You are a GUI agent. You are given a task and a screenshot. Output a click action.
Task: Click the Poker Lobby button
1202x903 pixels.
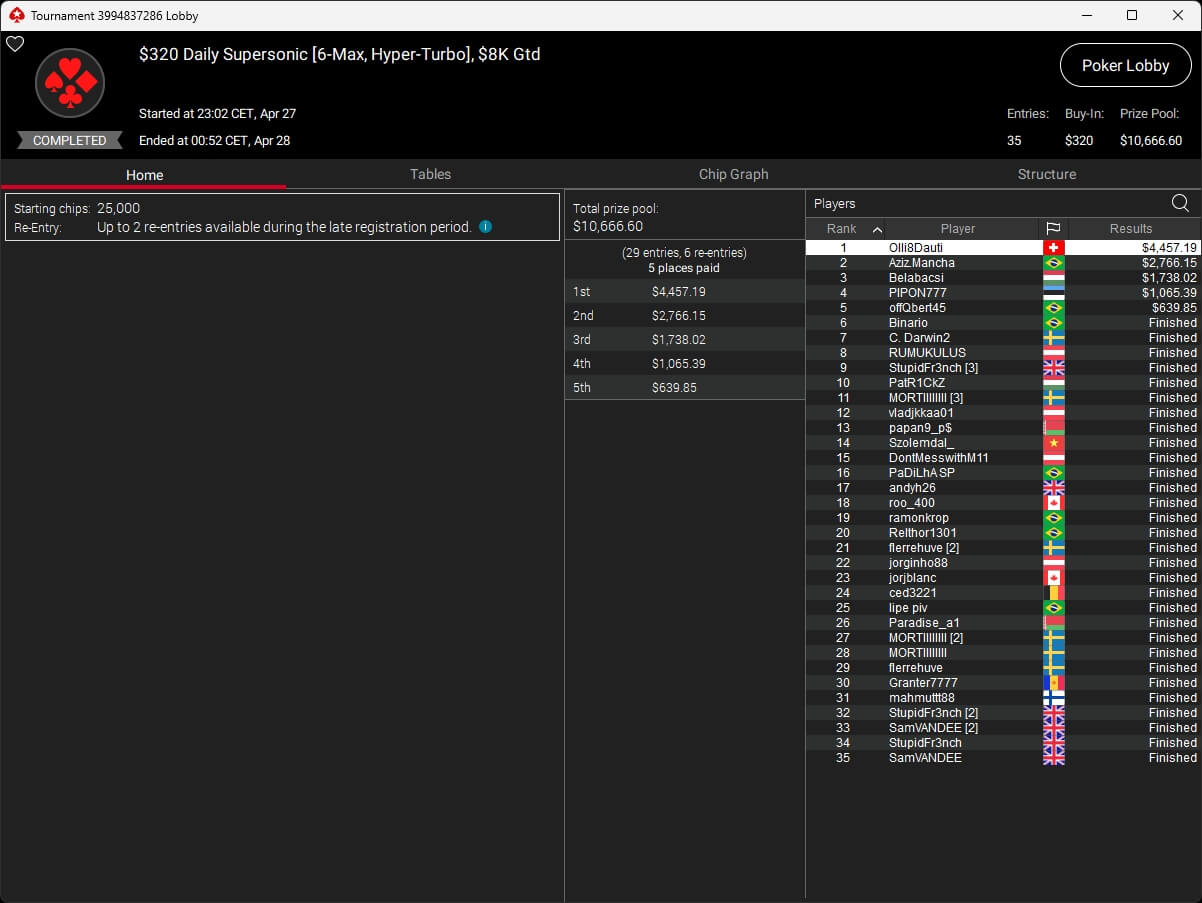pos(1125,66)
